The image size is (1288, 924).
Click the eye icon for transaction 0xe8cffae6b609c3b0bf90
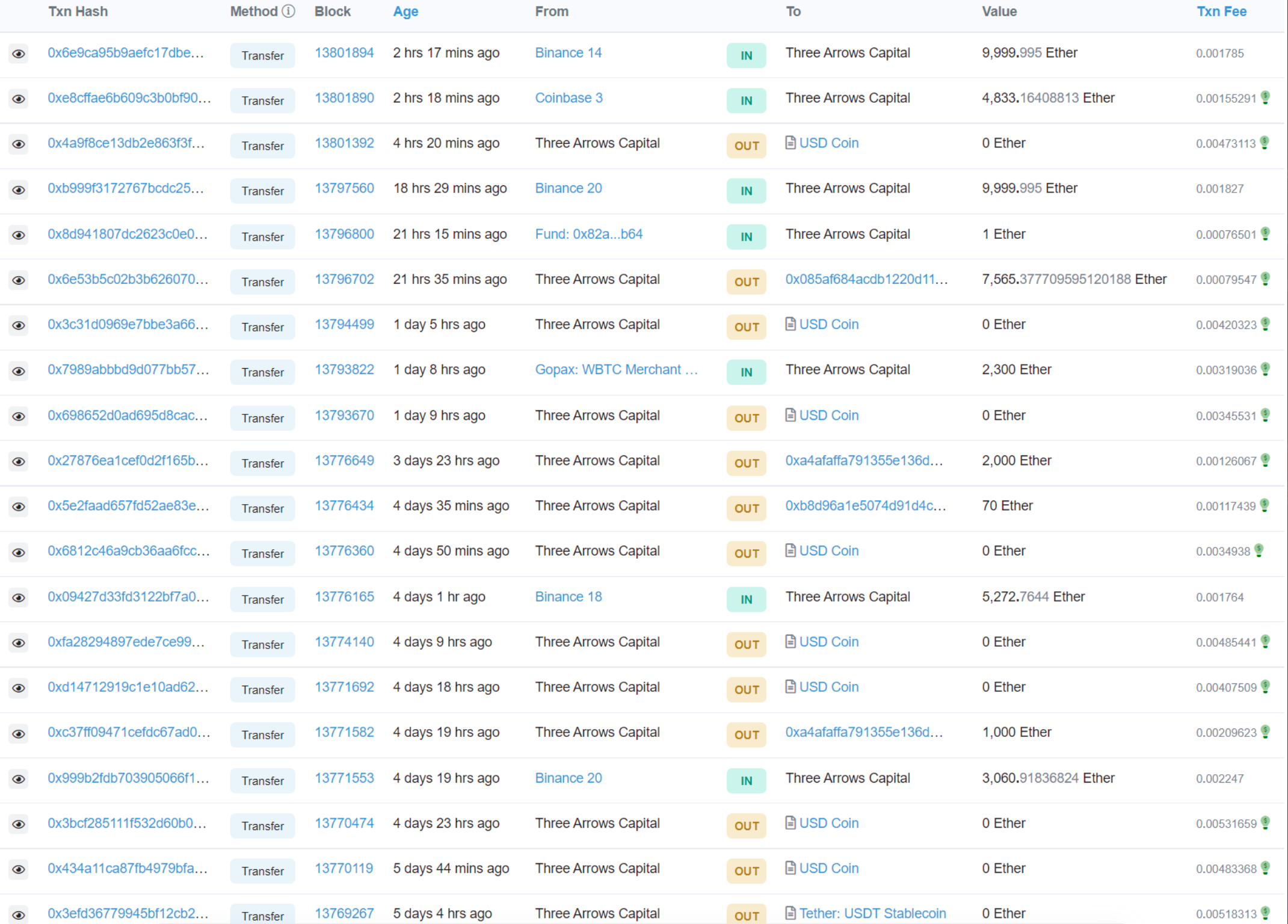pyautogui.click(x=19, y=99)
